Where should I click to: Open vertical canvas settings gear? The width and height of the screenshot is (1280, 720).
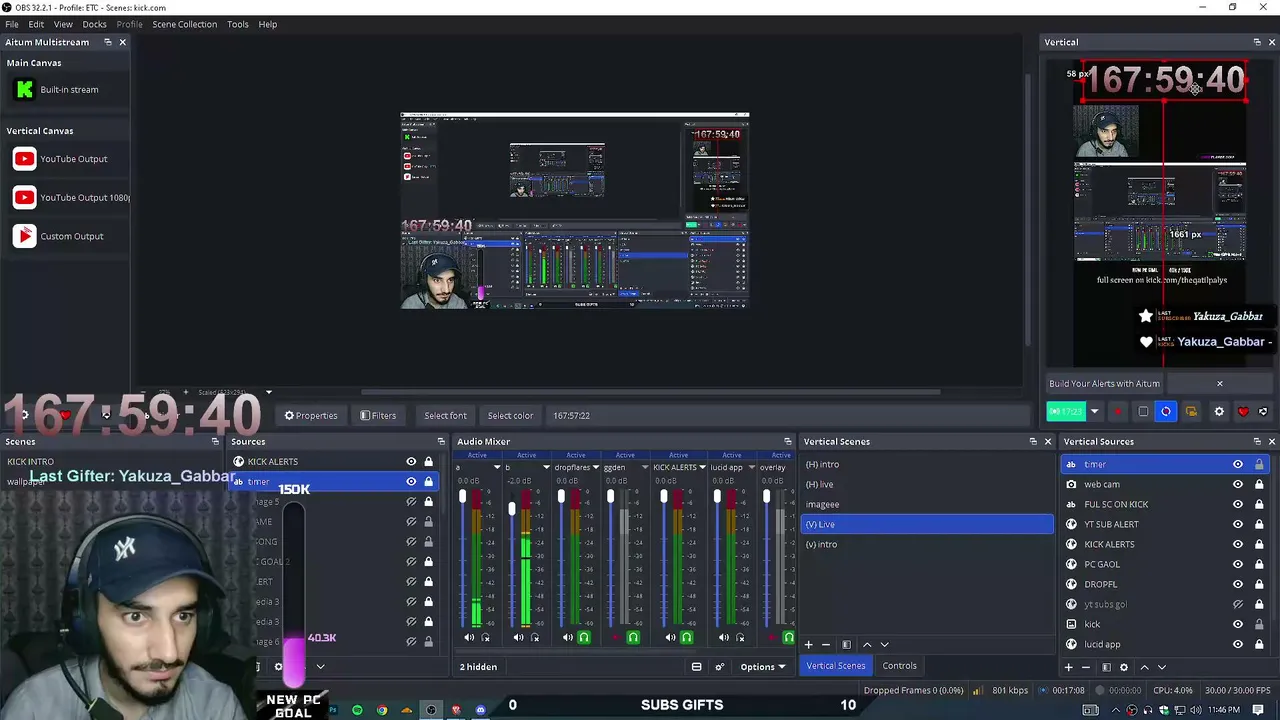[1219, 412]
